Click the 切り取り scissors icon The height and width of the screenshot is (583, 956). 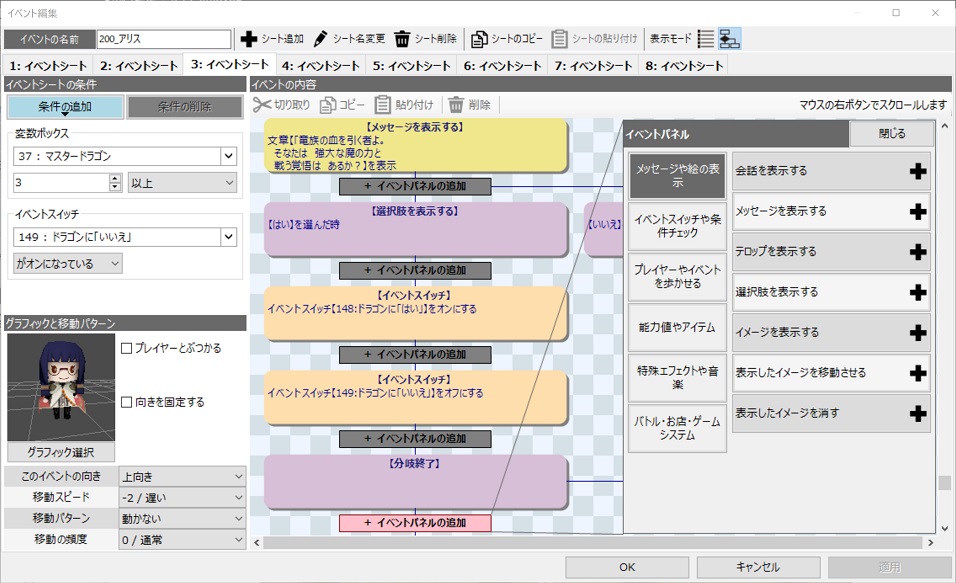(262, 104)
